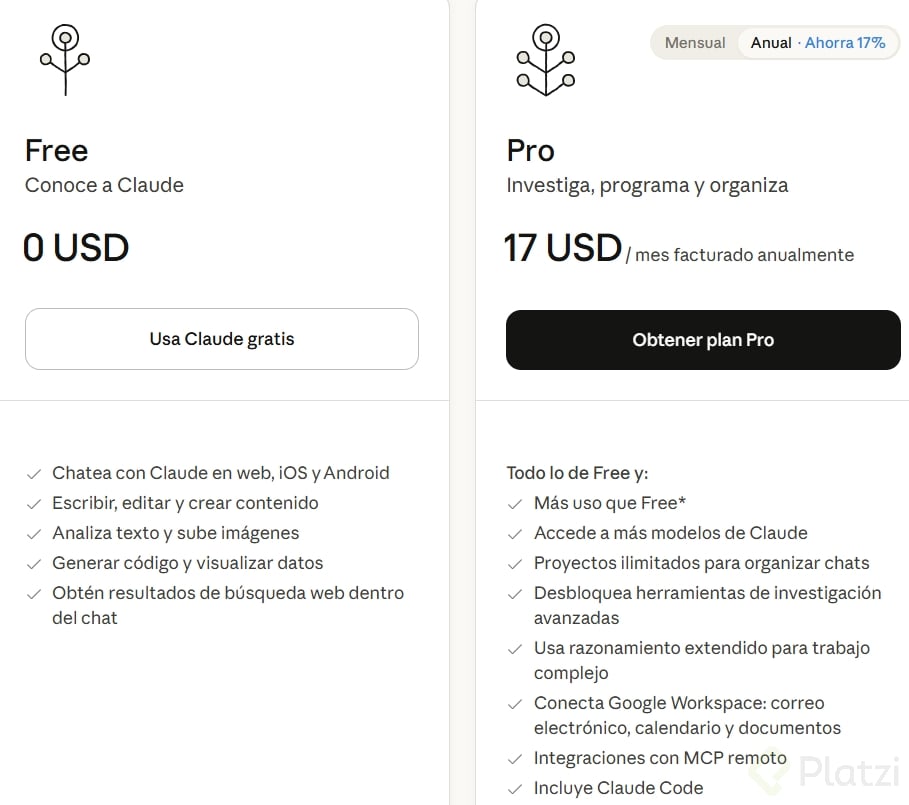Click the Obtener plan Pro button

tap(703, 340)
